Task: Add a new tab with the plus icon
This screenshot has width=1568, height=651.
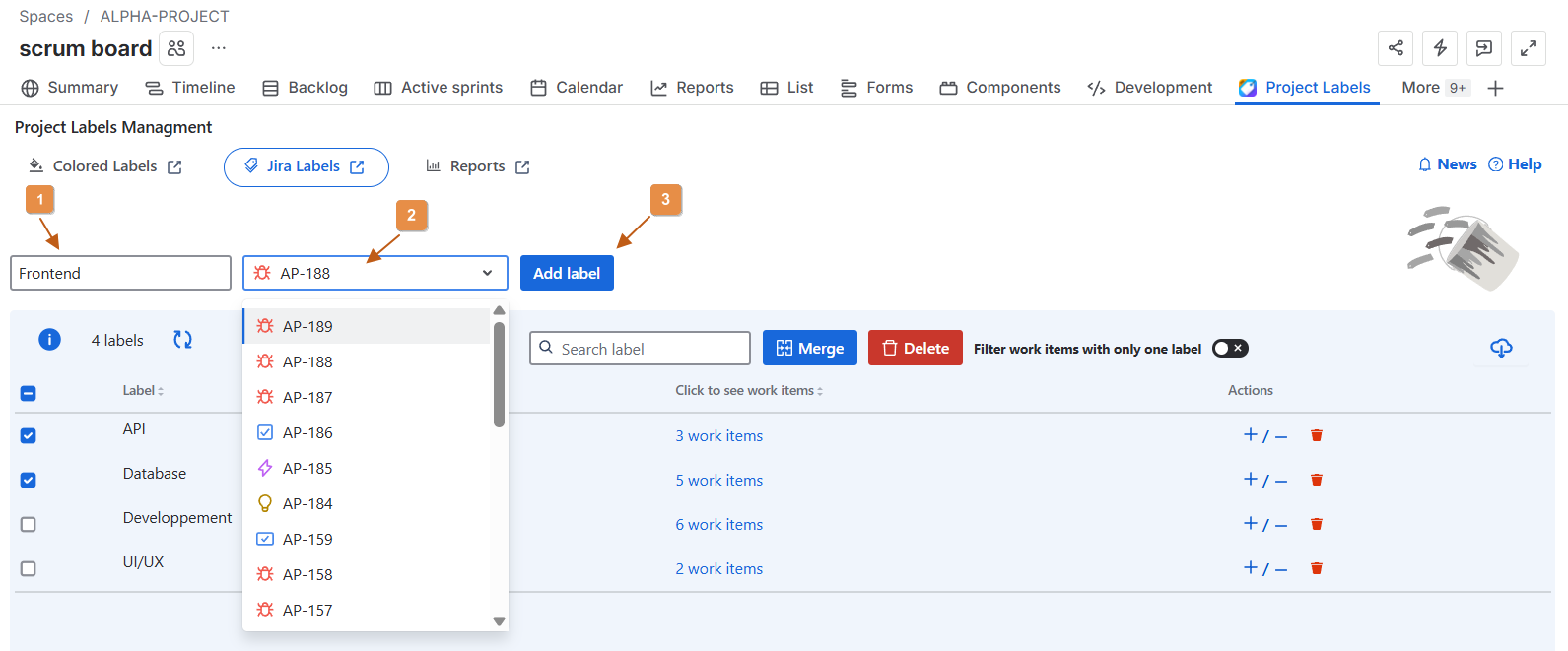Action: click(1495, 88)
